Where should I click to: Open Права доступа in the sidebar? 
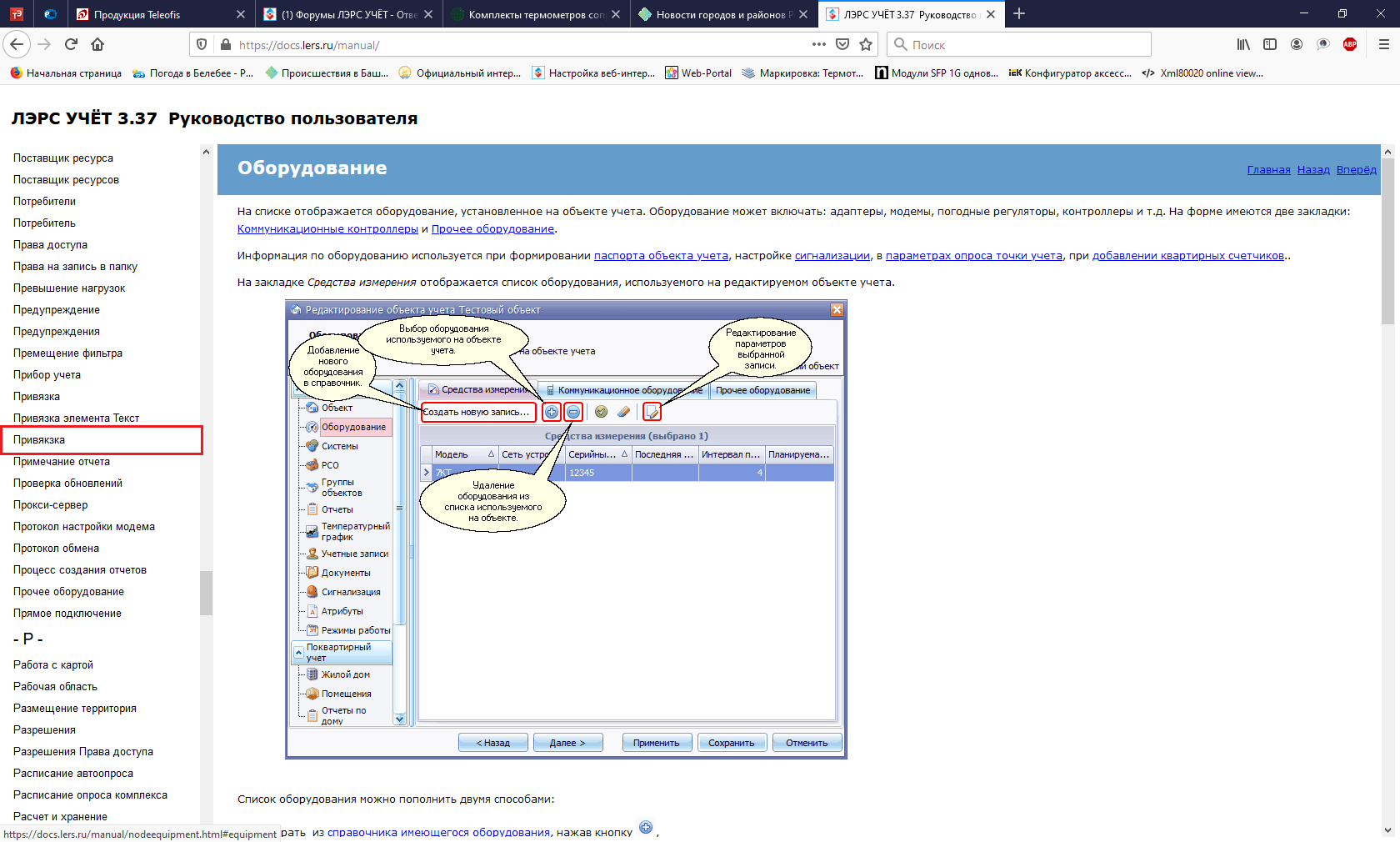[x=50, y=244]
